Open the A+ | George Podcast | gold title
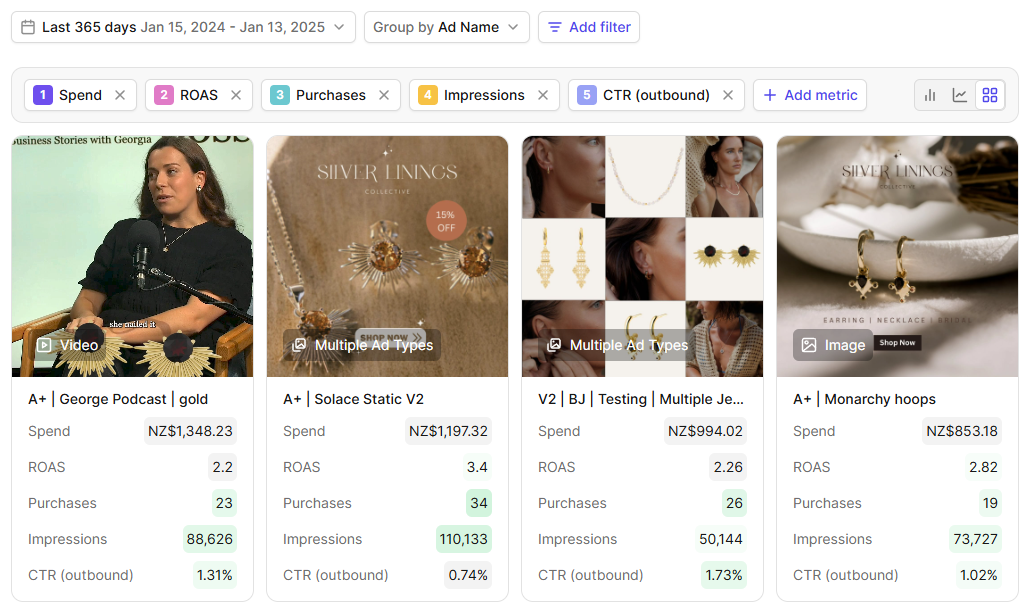Image resolution: width=1030 pixels, height=606 pixels. coord(118,399)
